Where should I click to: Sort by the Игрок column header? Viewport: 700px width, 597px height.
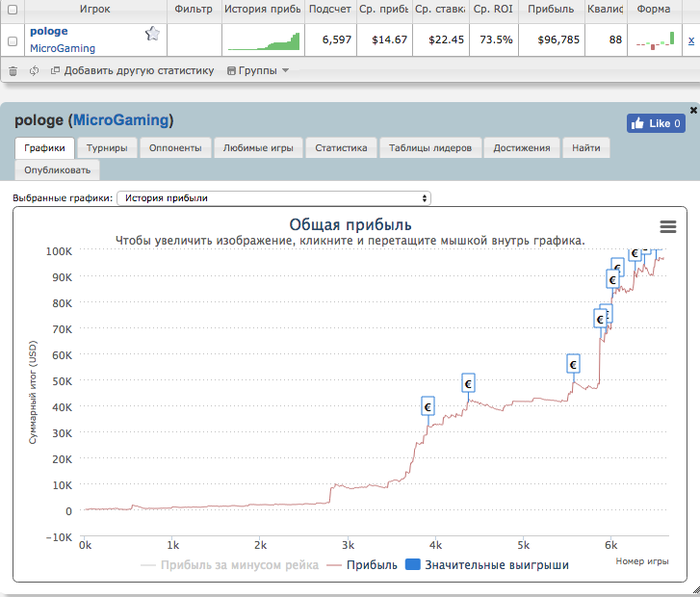pyautogui.click(x=95, y=9)
